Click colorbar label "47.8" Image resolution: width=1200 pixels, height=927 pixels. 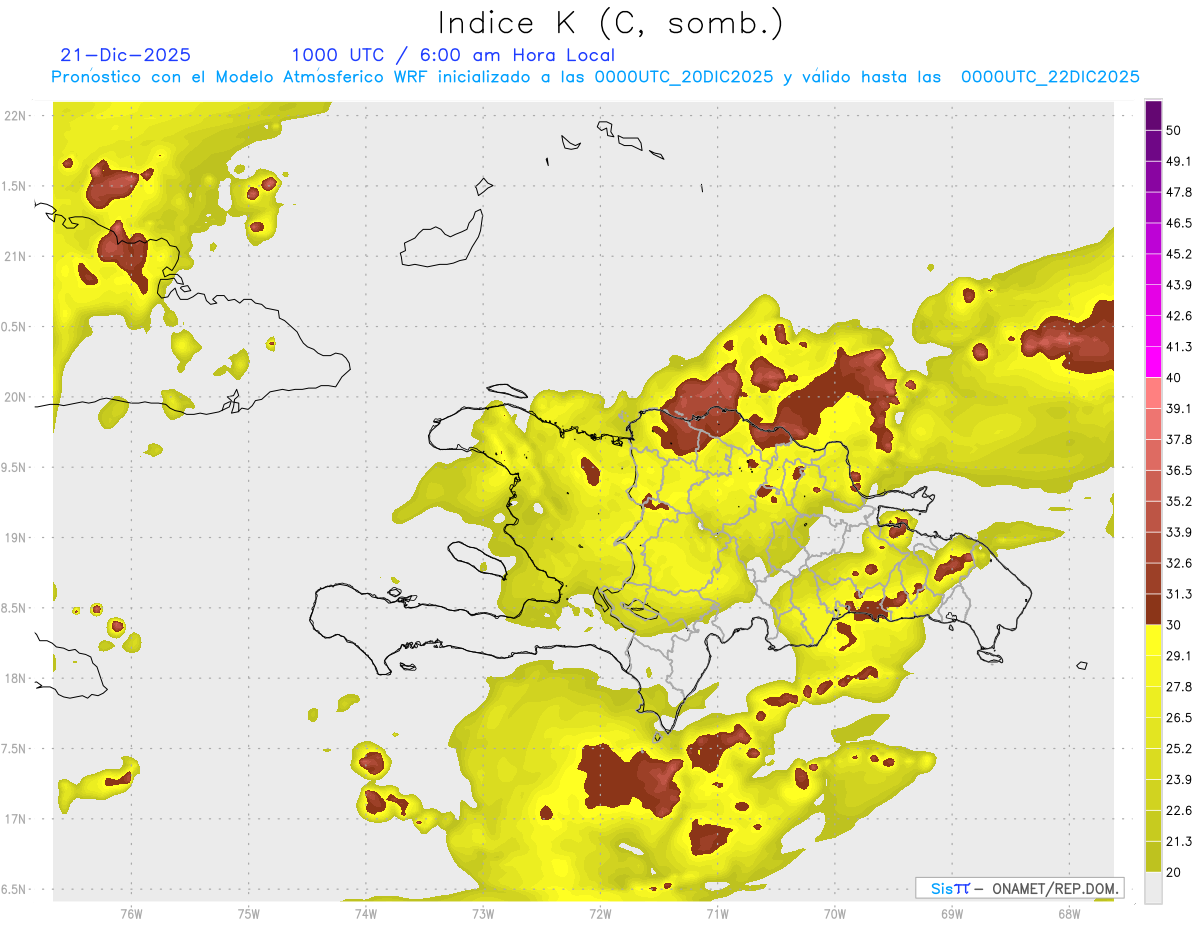coord(1179,192)
